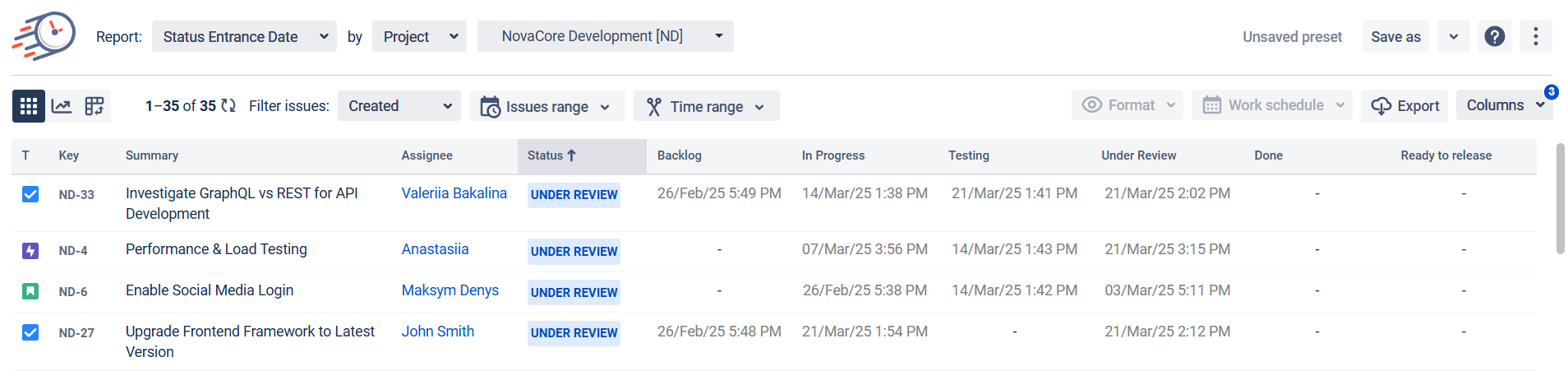The image size is (1568, 371).
Task: Click the Save as button
Action: [x=1395, y=36]
